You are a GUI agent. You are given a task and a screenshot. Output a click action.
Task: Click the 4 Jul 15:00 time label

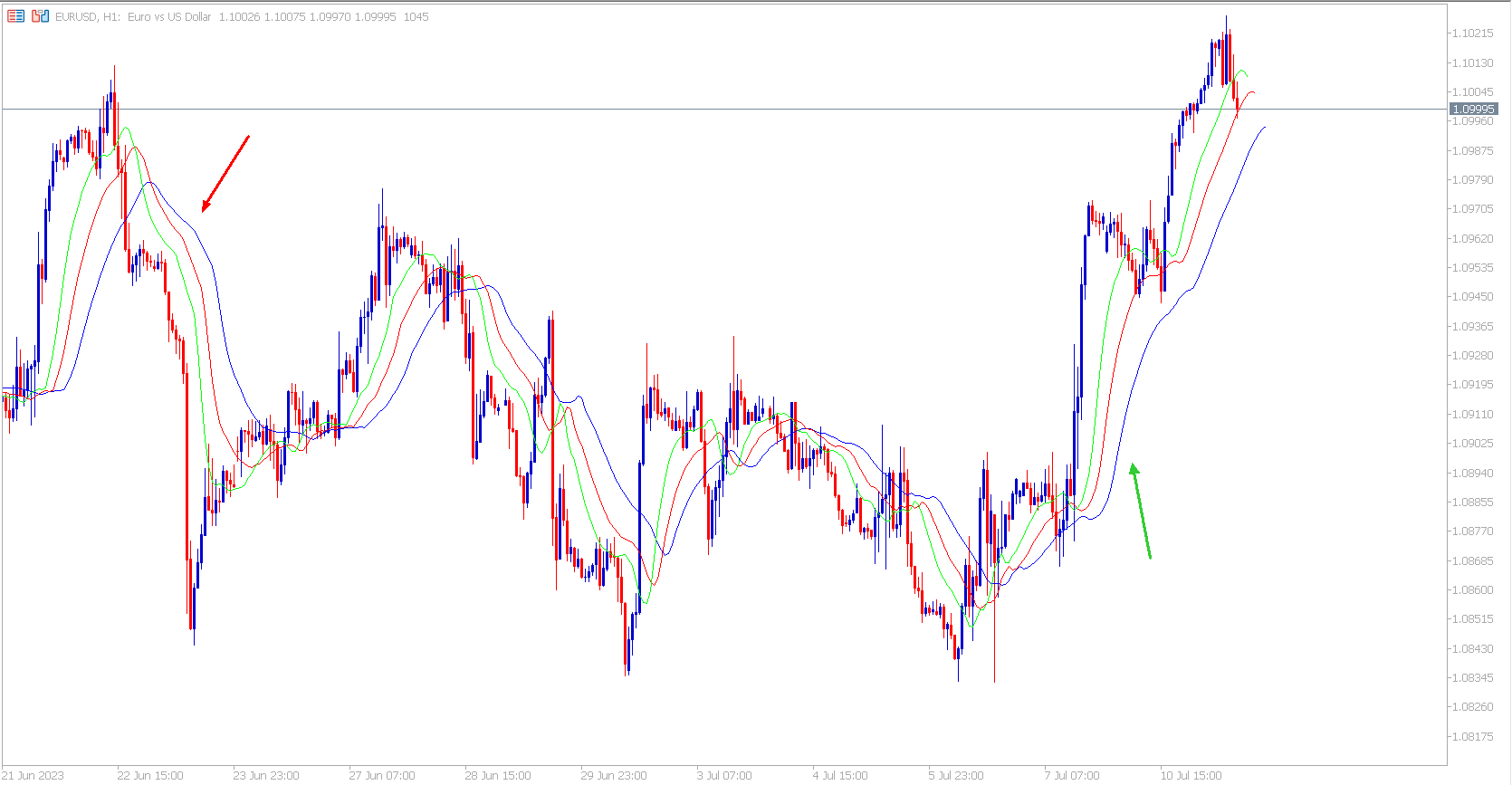(840, 776)
